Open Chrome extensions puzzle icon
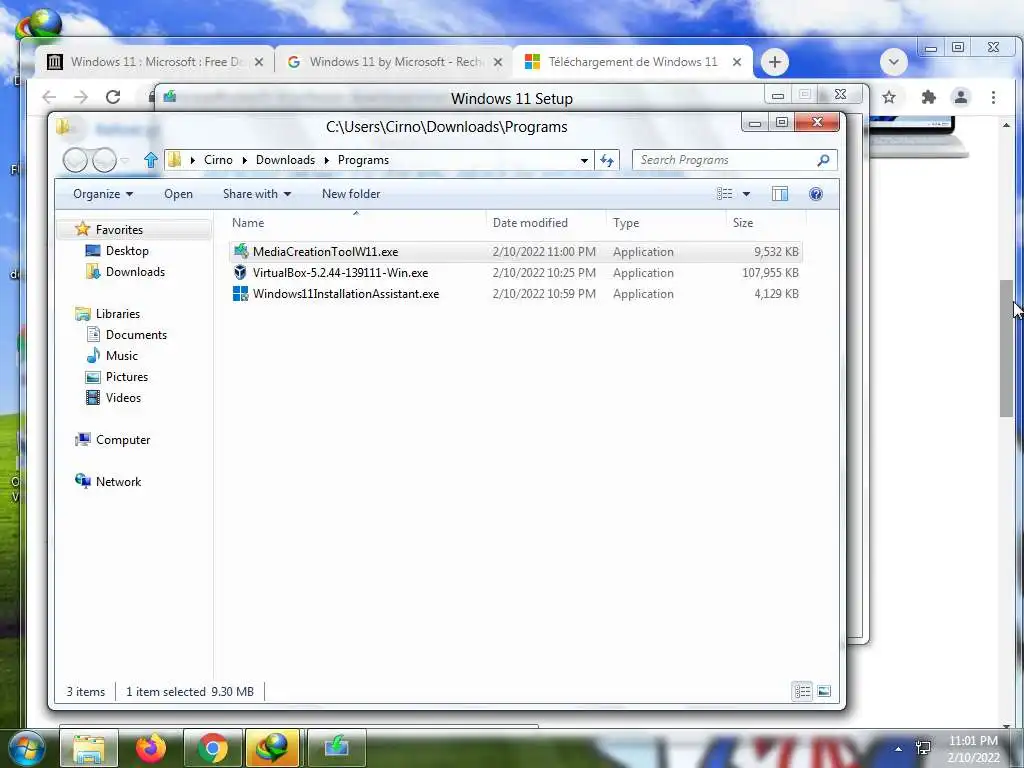The image size is (1024, 768). [928, 97]
